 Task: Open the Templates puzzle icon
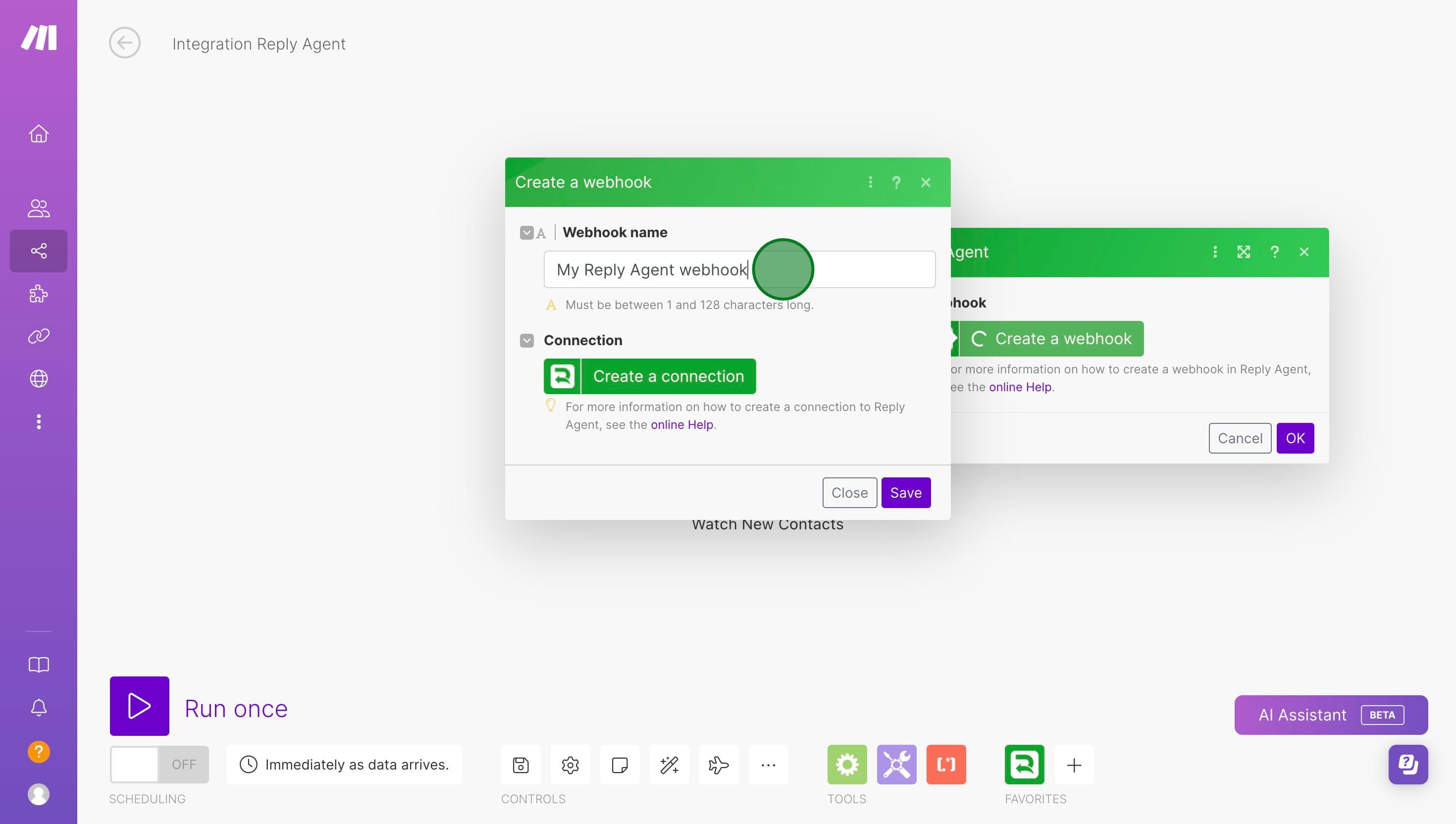[39, 294]
